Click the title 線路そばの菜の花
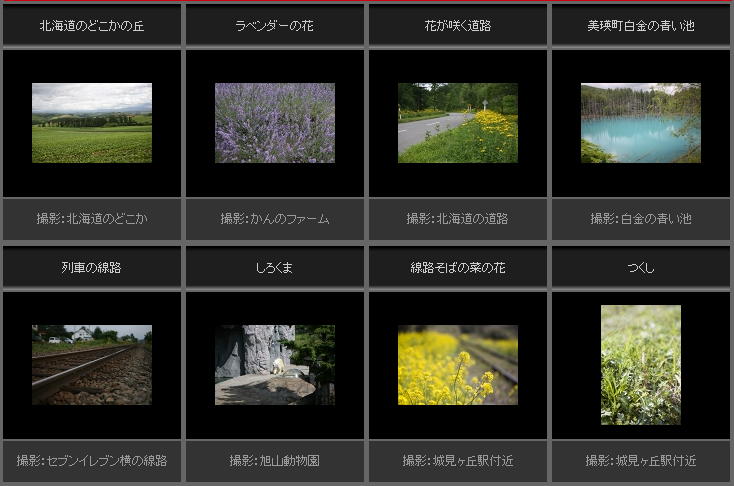The image size is (734, 486). coord(458,267)
